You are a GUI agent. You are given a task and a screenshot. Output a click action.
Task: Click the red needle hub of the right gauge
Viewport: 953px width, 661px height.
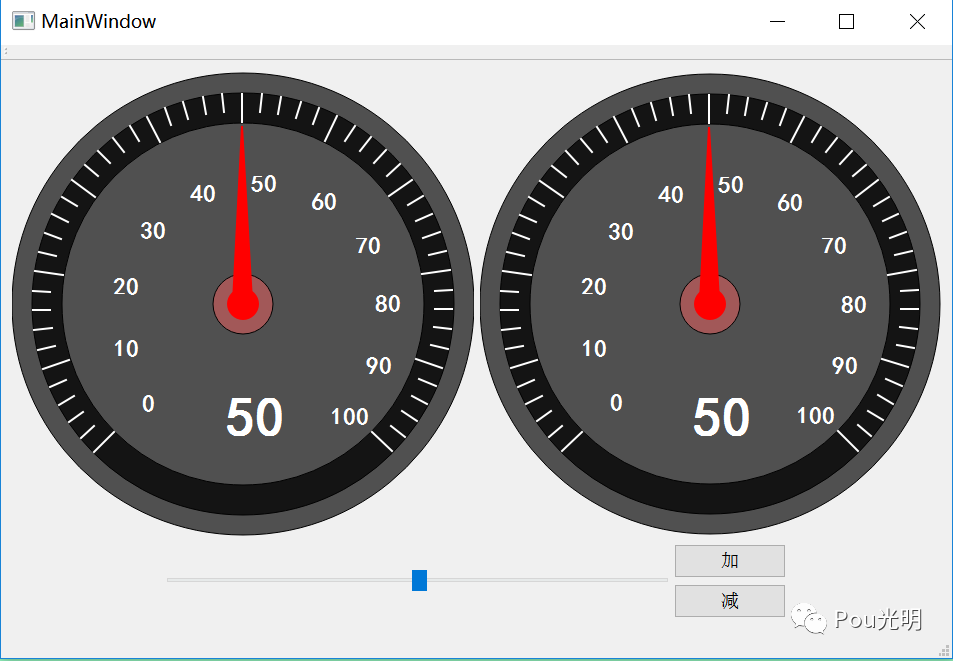click(x=710, y=304)
